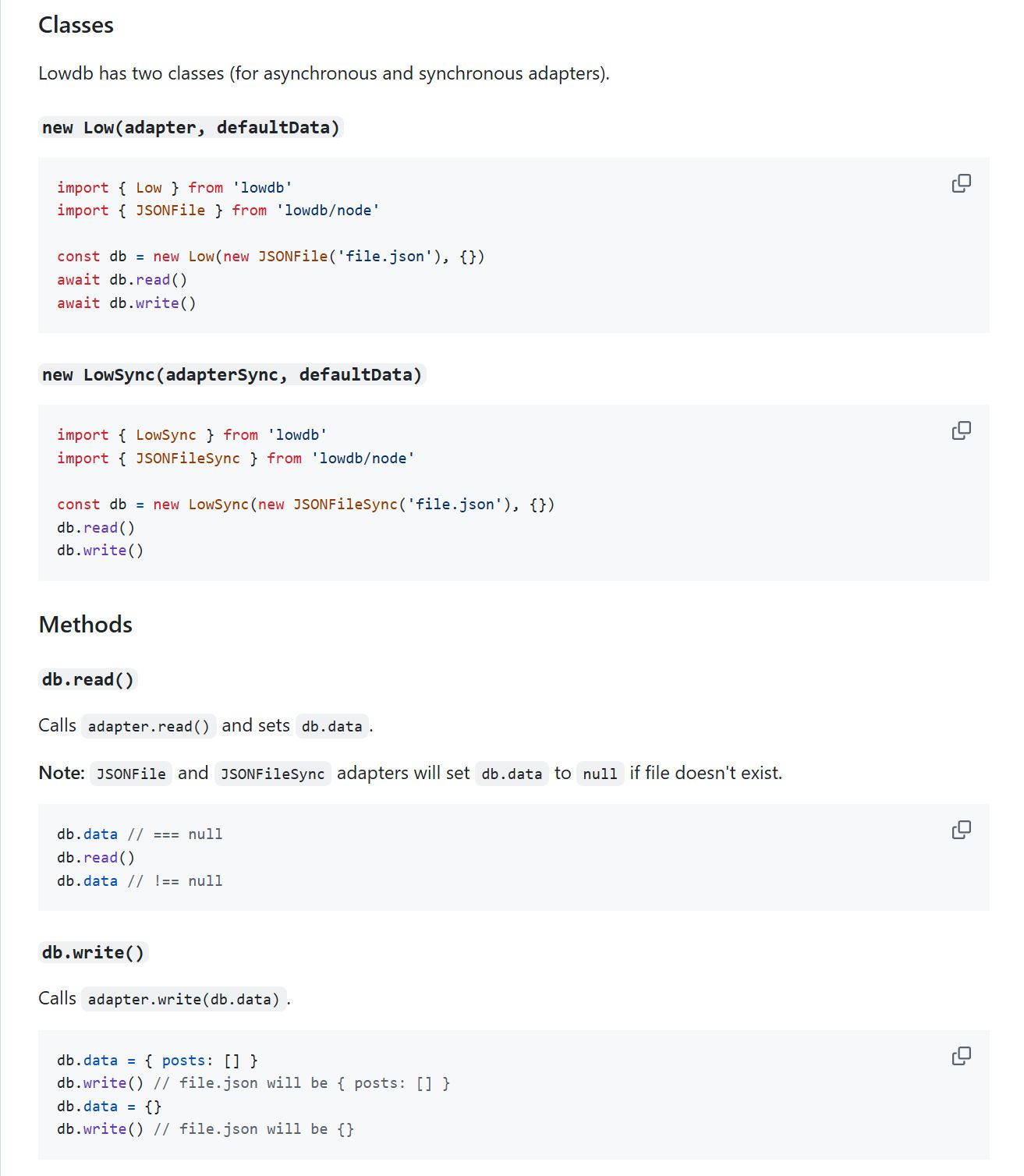Copy the db.write() posts example code
The height and width of the screenshot is (1176, 1024).
tap(961, 1056)
